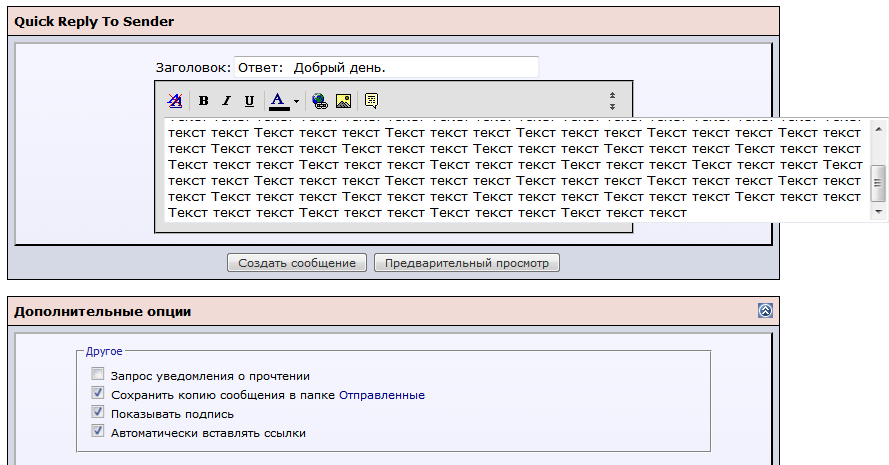The image size is (889, 465).
Task: Click the Insert Link globe icon
Action: pos(320,101)
